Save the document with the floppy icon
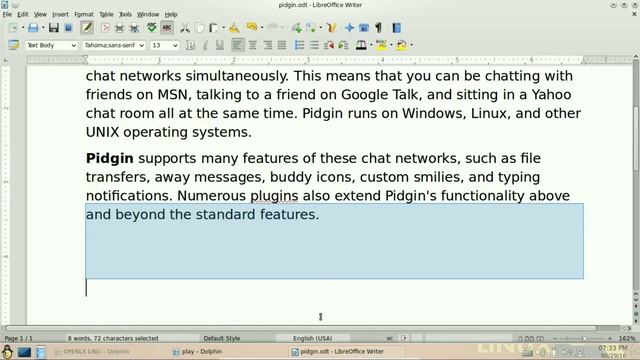The height and width of the screenshot is (360, 640). pos(53,28)
